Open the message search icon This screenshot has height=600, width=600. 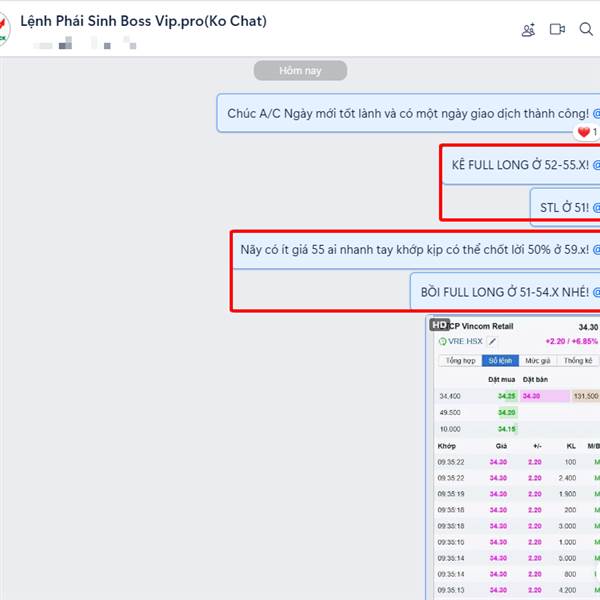[586, 29]
